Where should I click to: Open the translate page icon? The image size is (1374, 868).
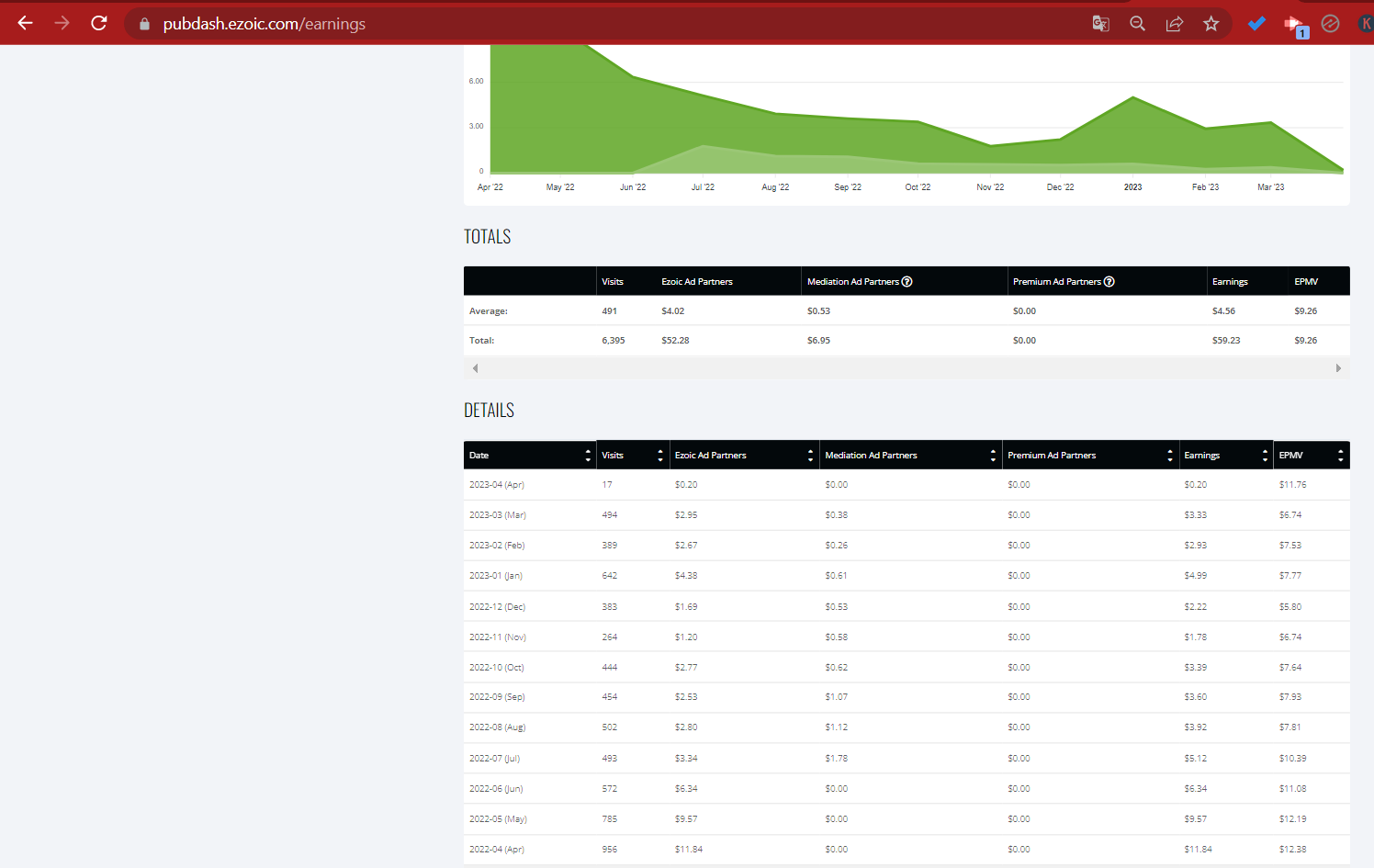point(1100,24)
